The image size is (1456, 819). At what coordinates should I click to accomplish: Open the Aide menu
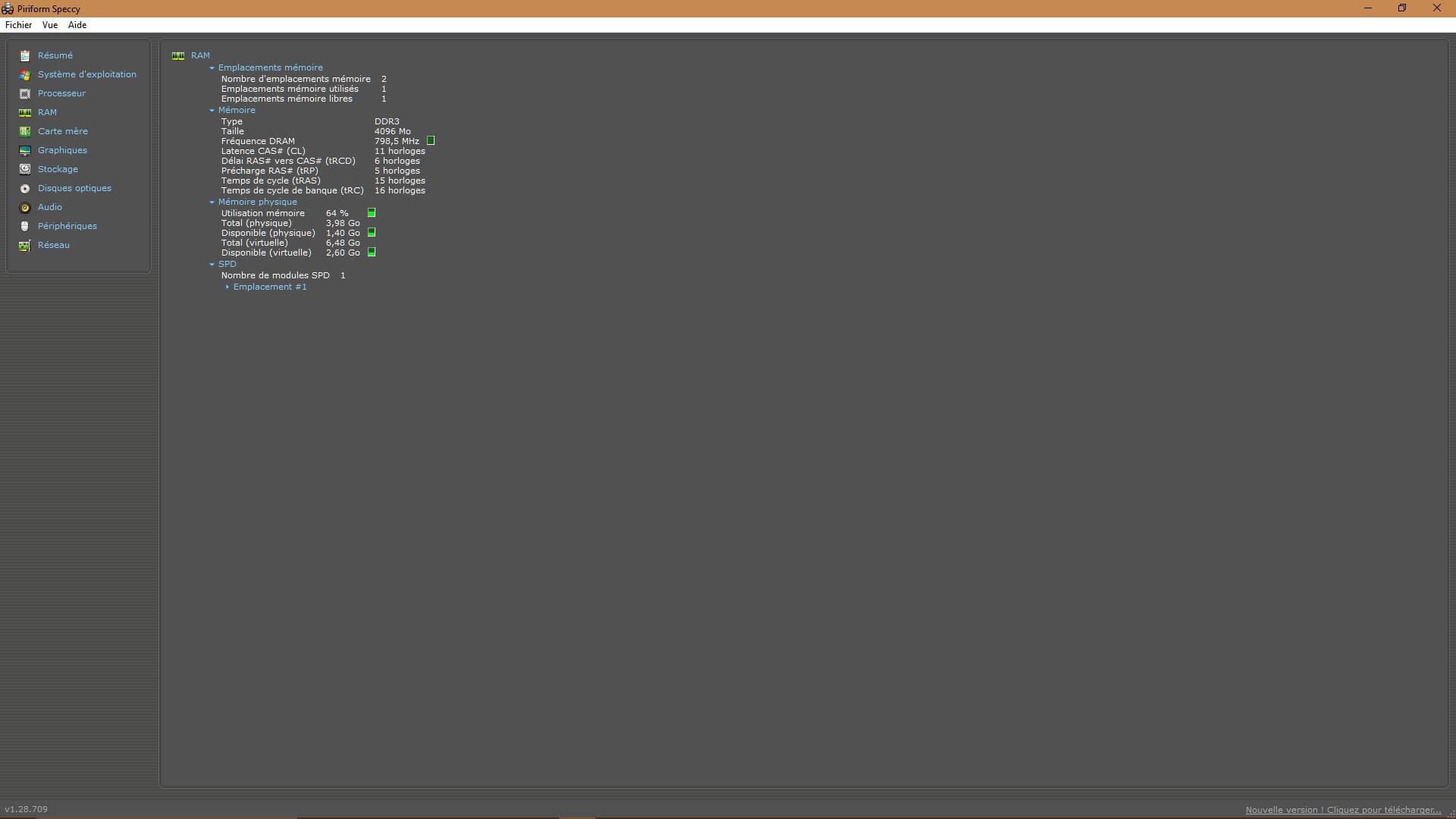click(x=77, y=25)
